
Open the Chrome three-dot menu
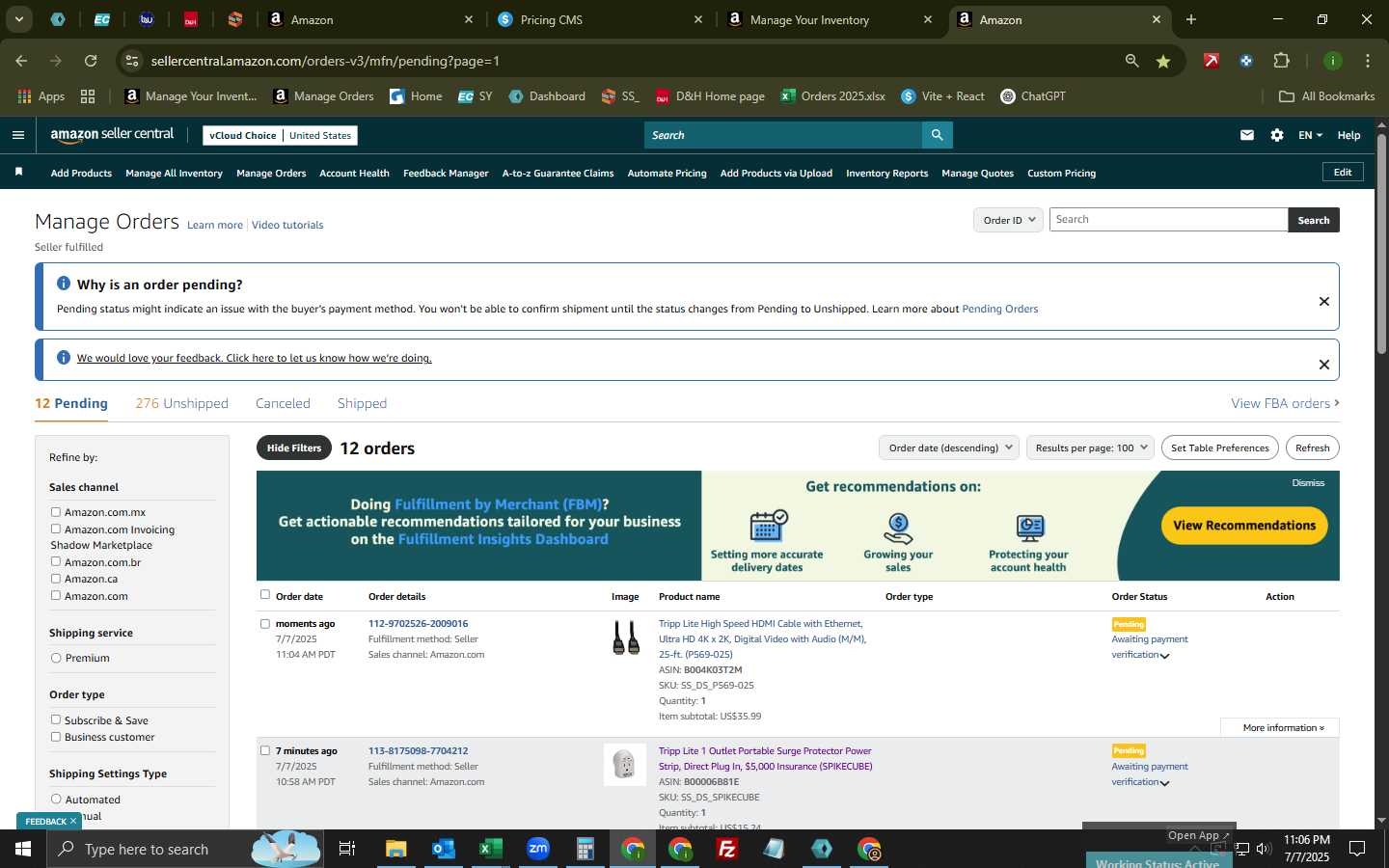tap(1368, 61)
